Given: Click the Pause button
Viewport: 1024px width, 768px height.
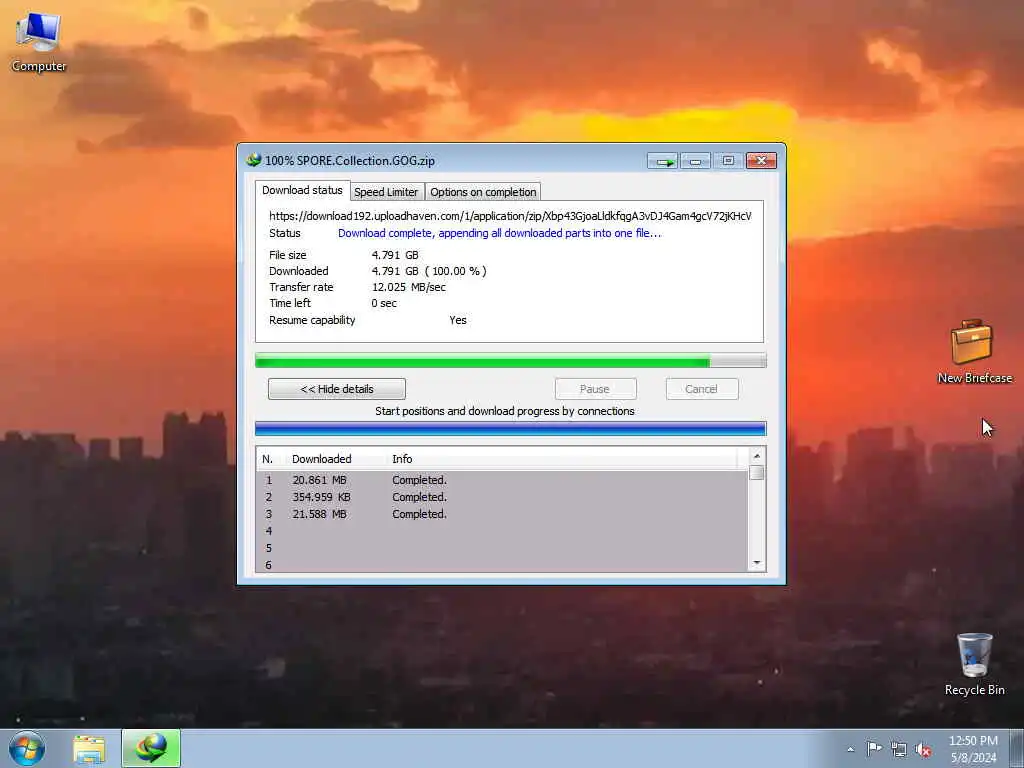Looking at the screenshot, I should (595, 389).
